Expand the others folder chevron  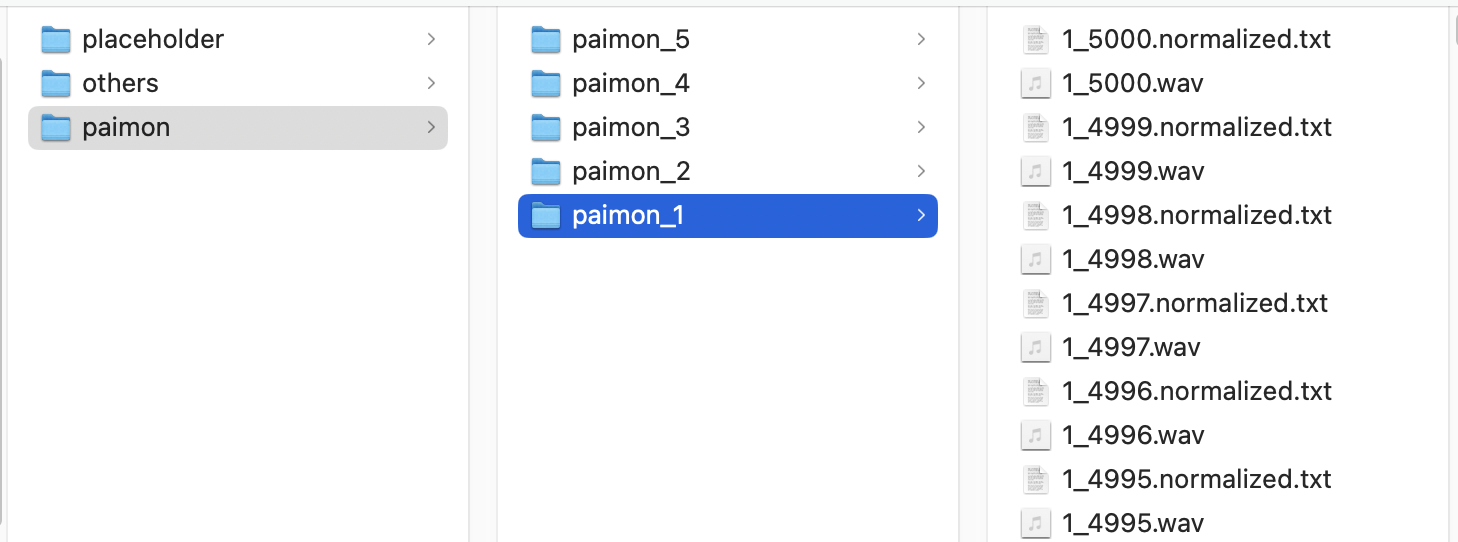coord(431,84)
